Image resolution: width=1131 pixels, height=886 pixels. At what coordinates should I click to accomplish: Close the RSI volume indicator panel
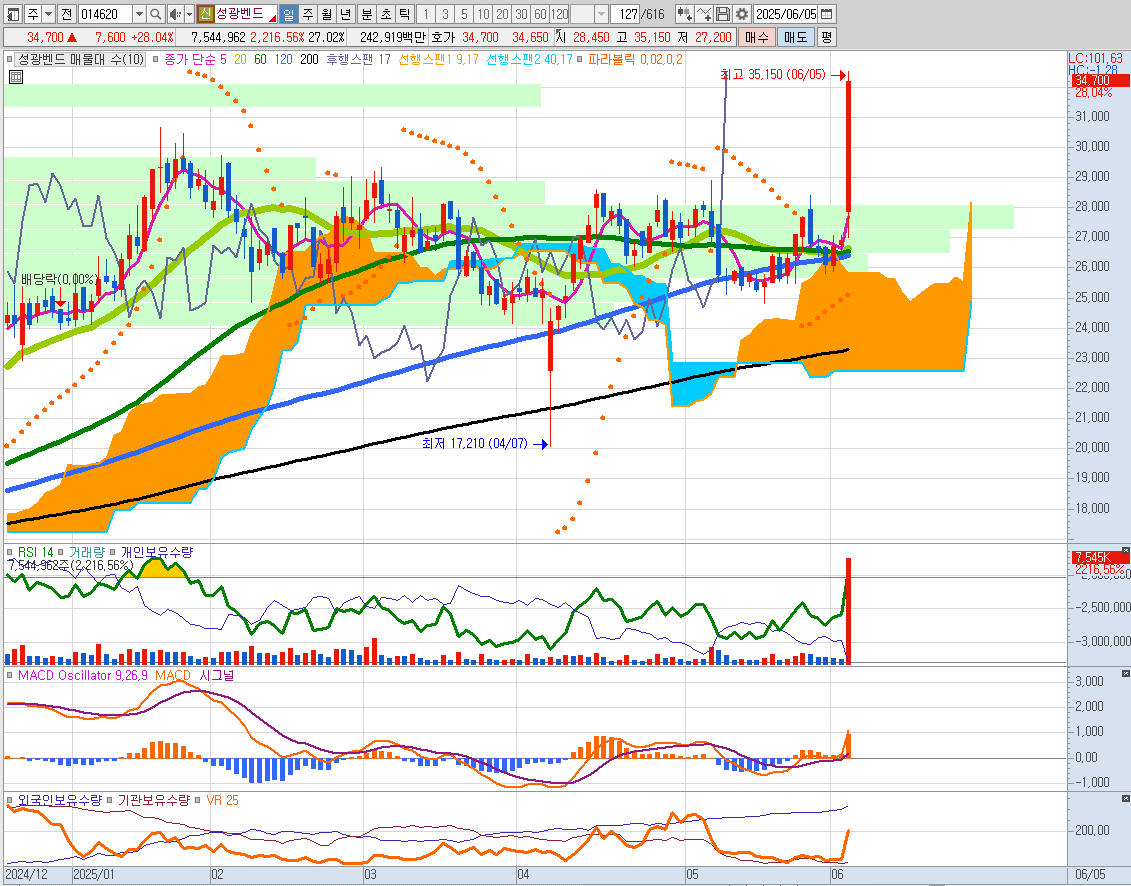pos(1125,550)
